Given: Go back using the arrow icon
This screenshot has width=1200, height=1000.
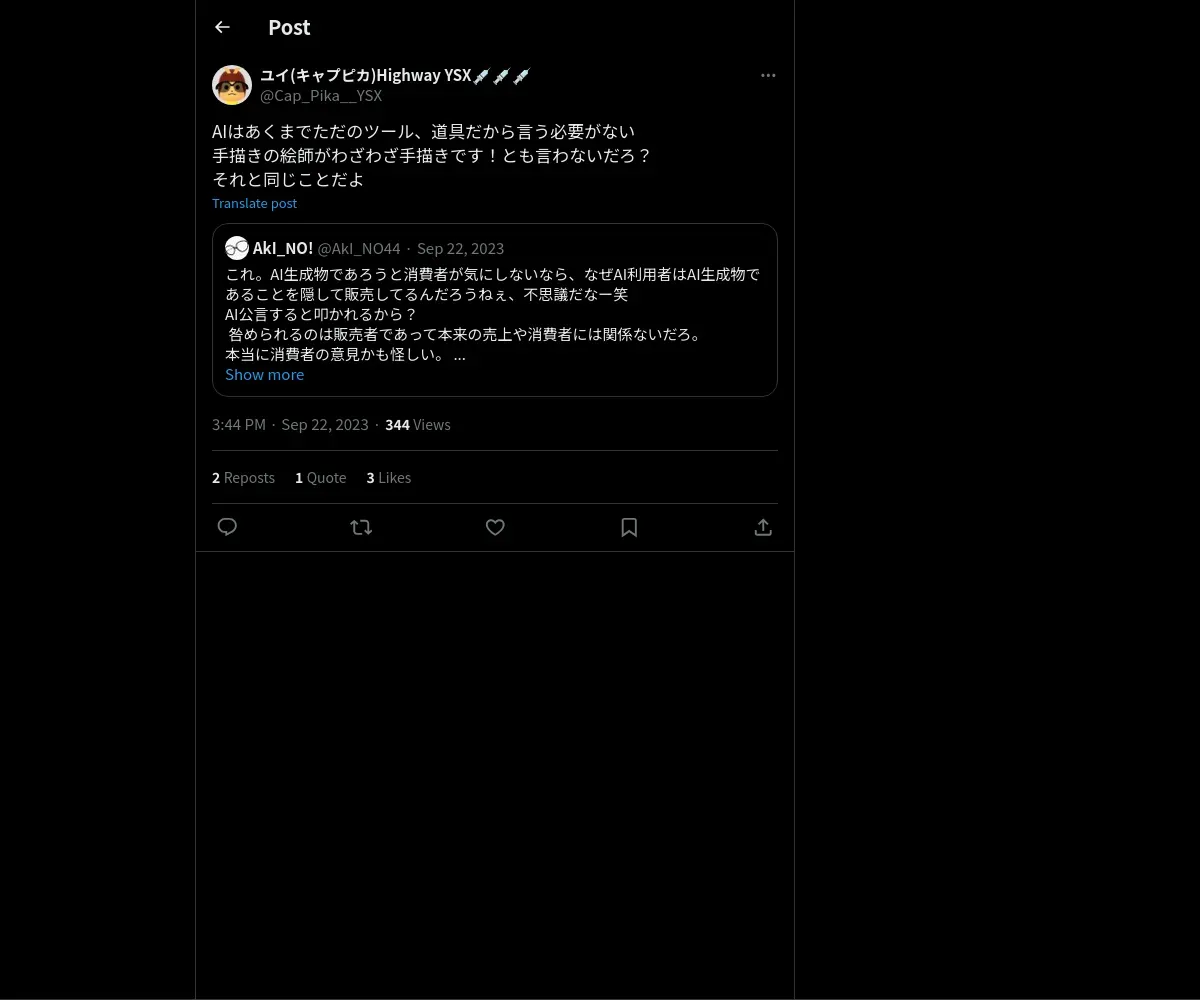Looking at the screenshot, I should (x=222, y=28).
